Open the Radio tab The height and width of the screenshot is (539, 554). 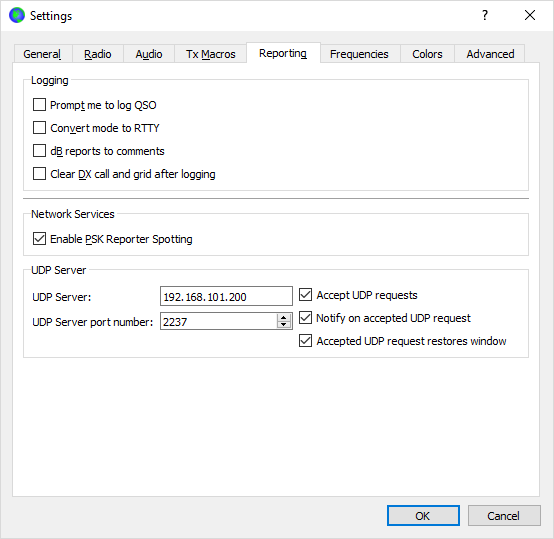click(x=98, y=54)
